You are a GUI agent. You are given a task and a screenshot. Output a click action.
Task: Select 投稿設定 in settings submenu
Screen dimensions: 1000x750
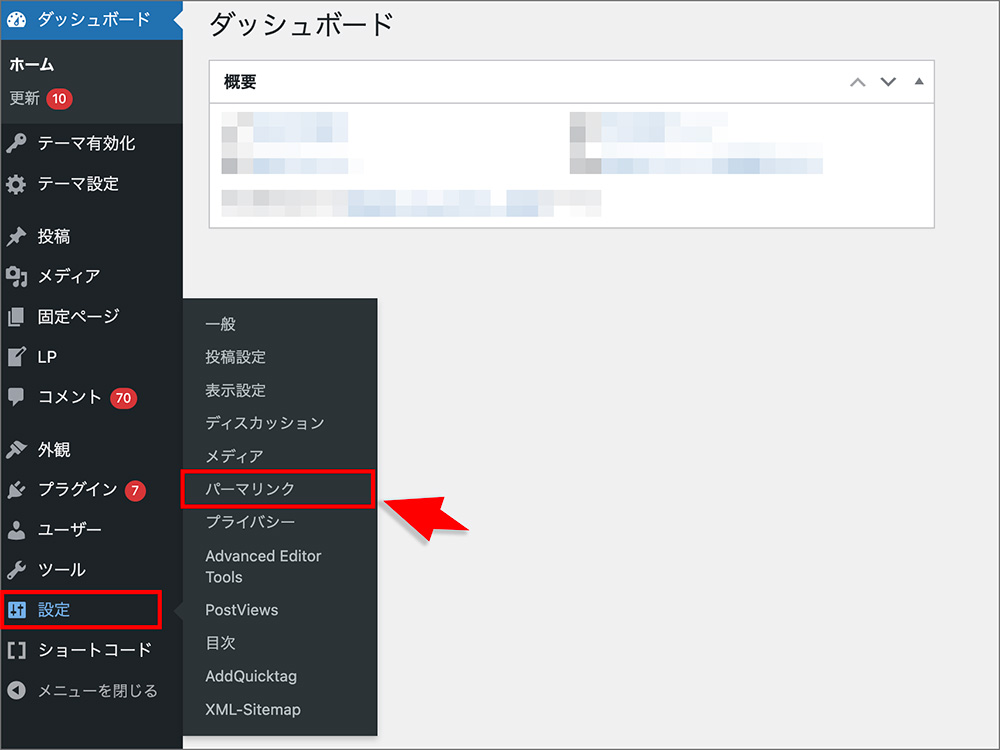(x=235, y=357)
